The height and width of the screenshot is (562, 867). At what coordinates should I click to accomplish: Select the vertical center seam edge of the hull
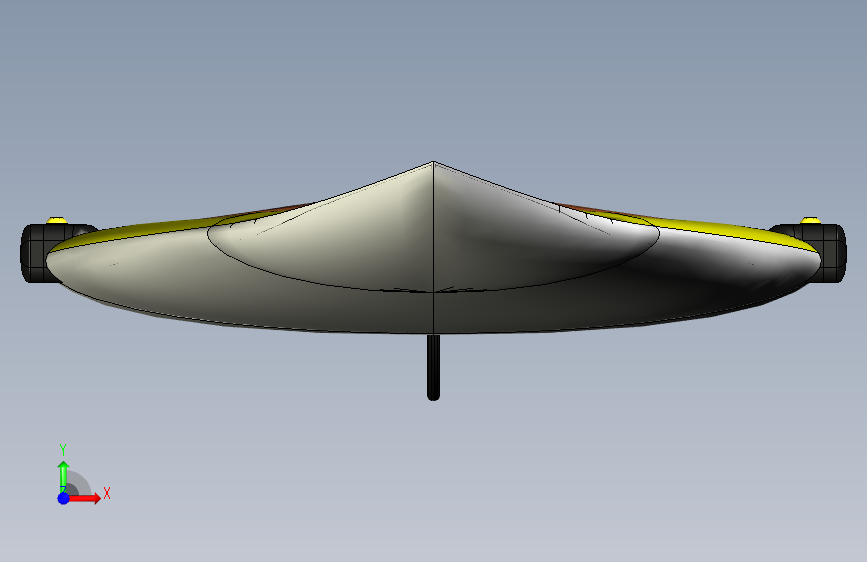[434, 248]
